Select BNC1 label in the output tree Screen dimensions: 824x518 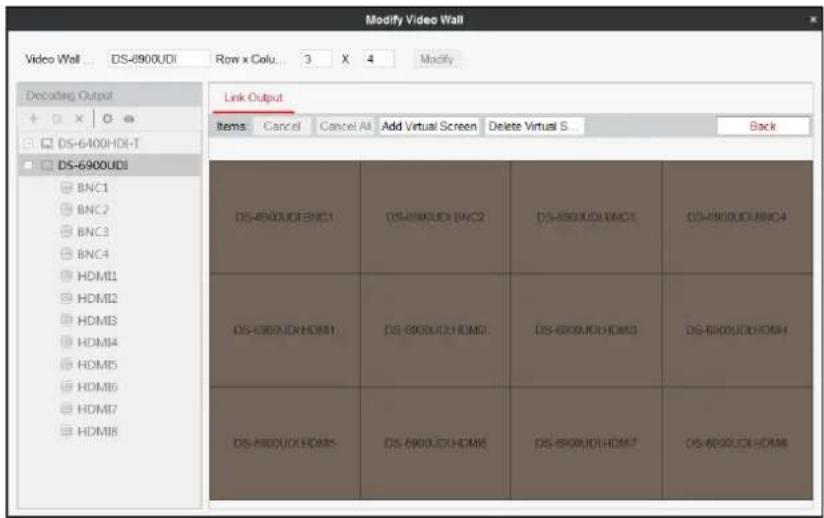click(92, 188)
